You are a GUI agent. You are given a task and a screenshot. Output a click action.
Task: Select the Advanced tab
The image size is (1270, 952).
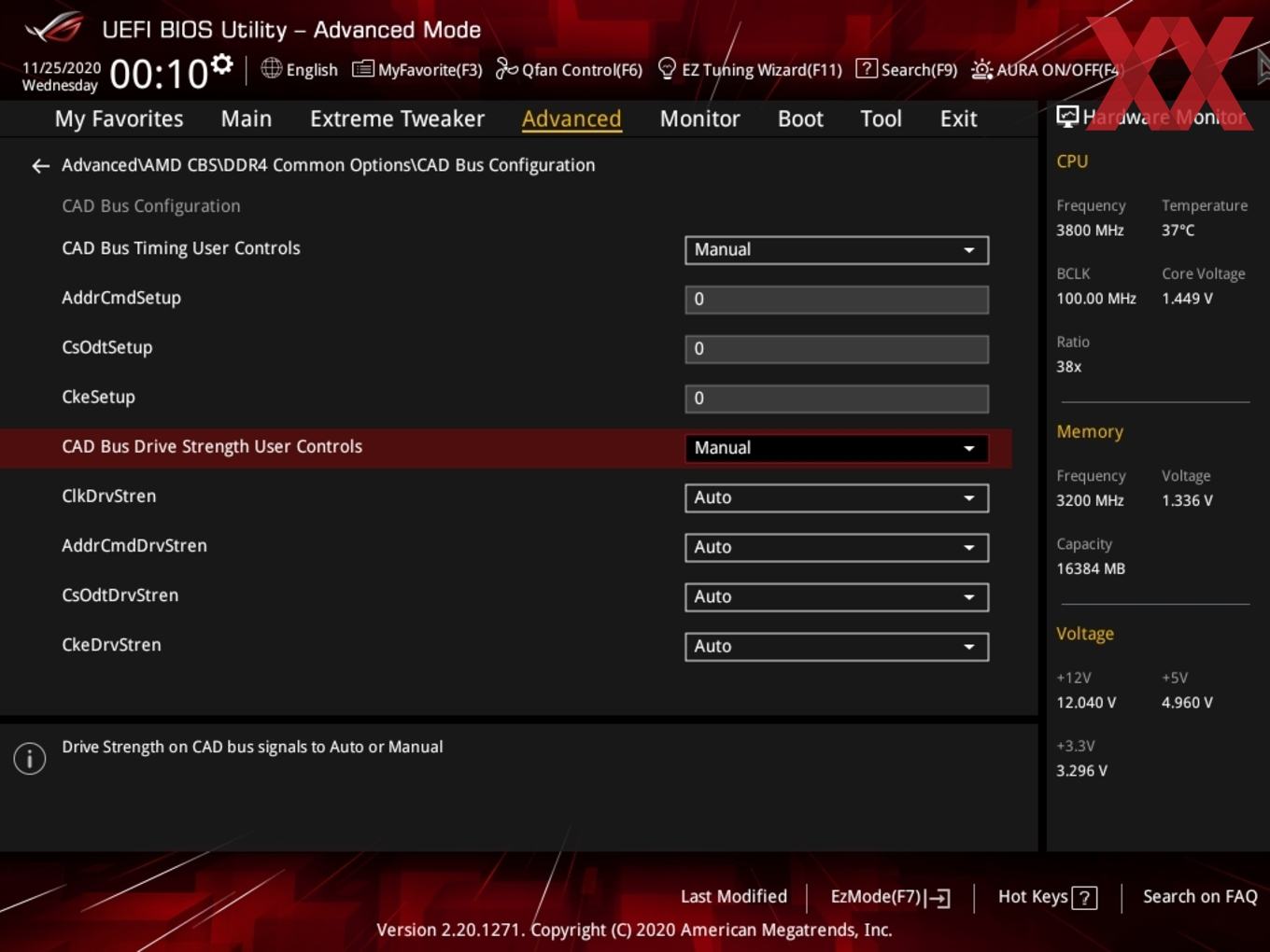pyautogui.click(x=571, y=119)
